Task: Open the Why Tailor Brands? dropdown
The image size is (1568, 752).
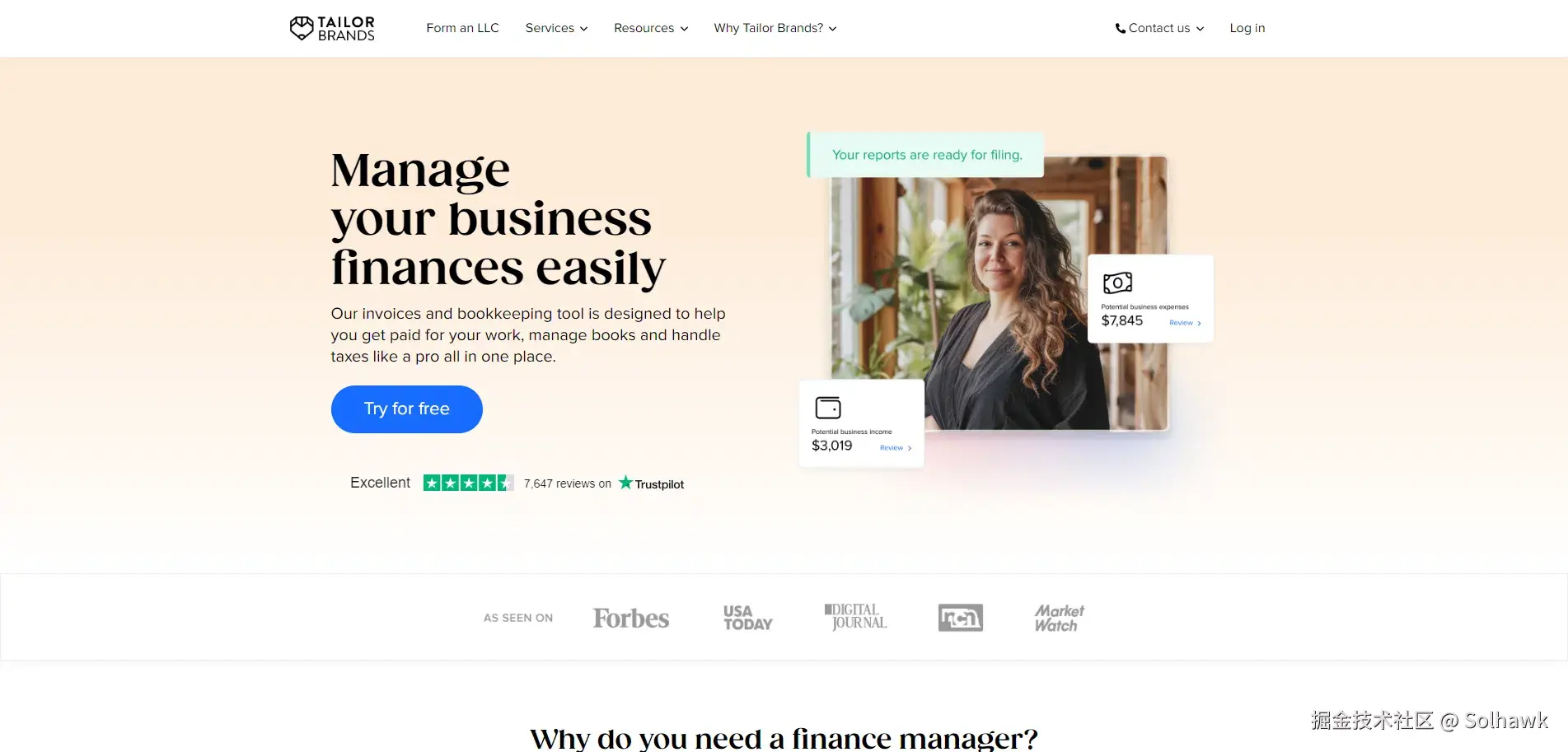Action: tap(775, 28)
